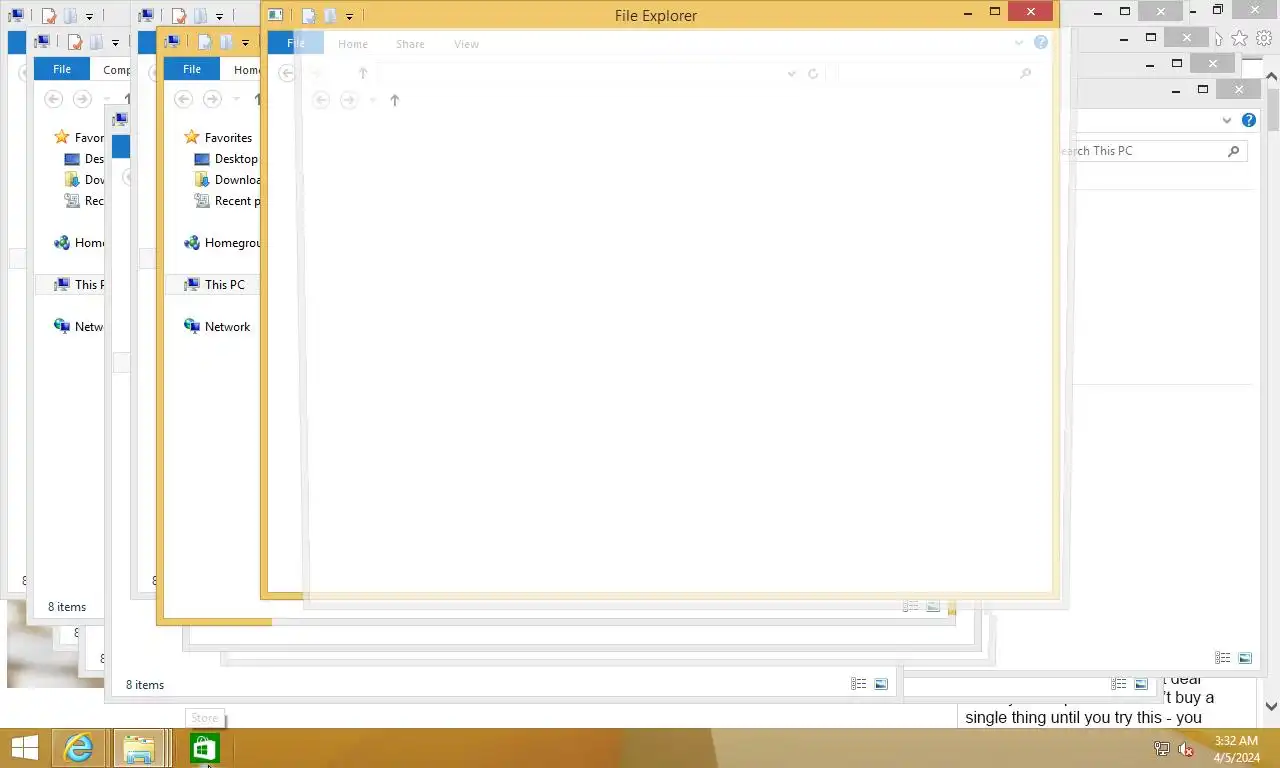Screen dimensions: 1280x768
Task: Toggle details view in lowest '8 items' bar
Action: 858,684
